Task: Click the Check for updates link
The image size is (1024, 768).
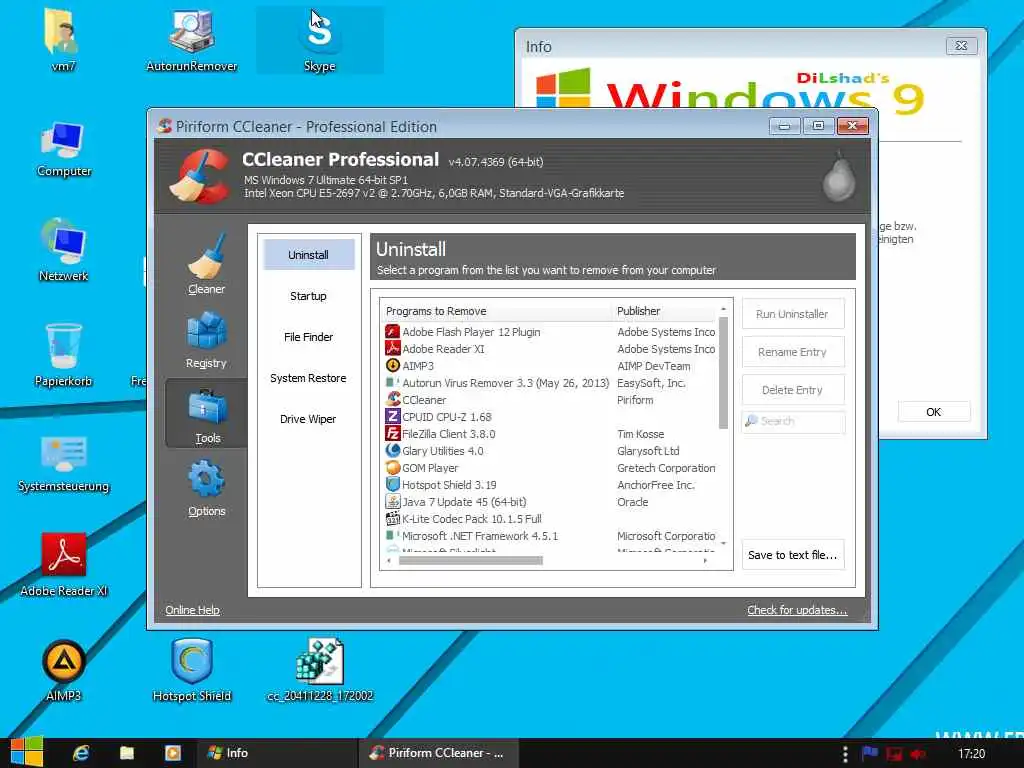Action: coord(797,610)
